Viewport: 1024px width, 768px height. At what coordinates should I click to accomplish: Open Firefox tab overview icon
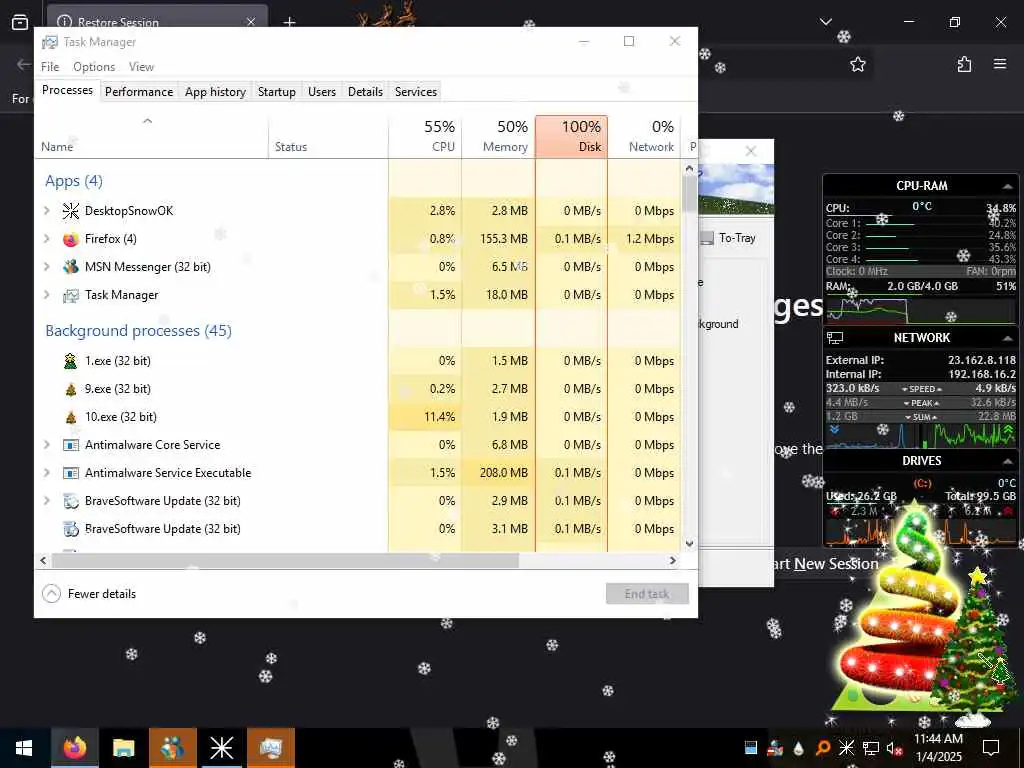pyautogui.click(x=20, y=22)
